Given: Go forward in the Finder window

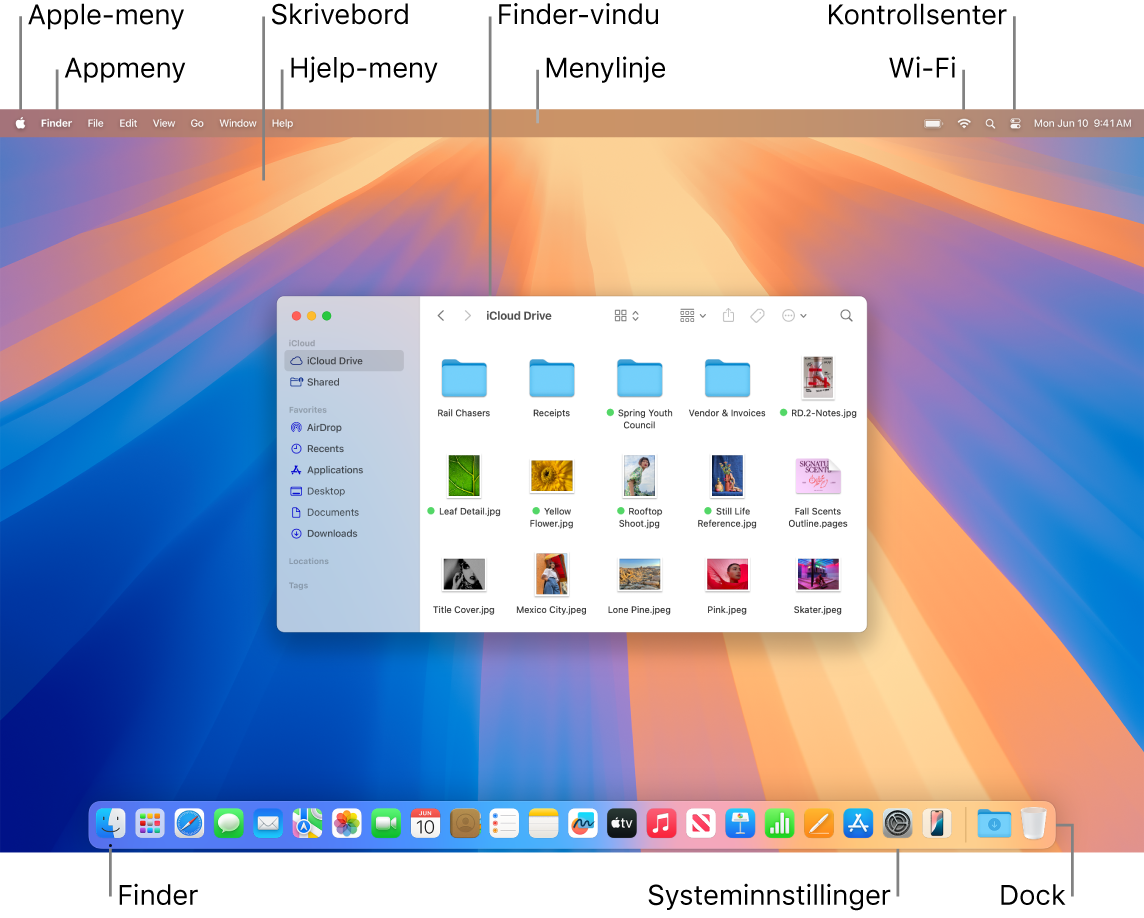Looking at the screenshot, I should click(468, 315).
